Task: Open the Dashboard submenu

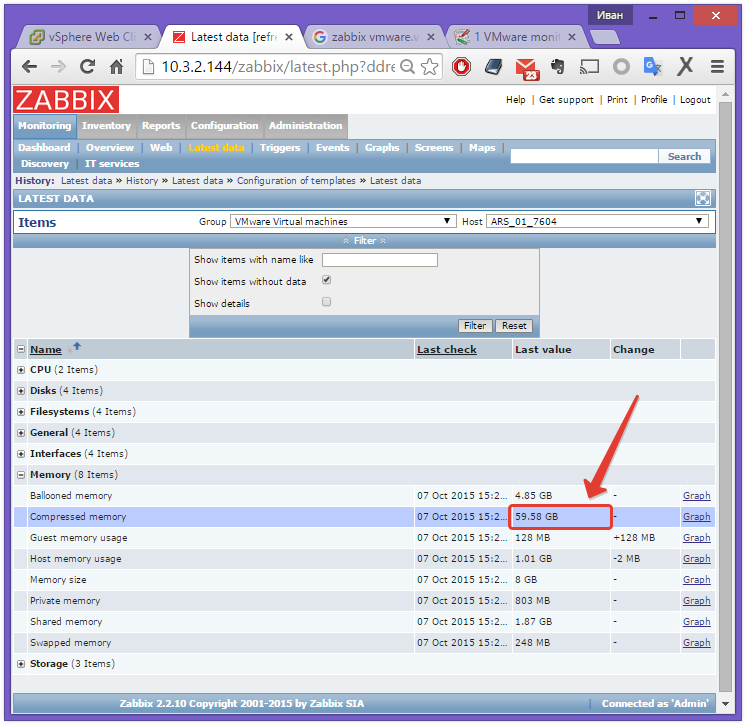Action: [x=44, y=148]
